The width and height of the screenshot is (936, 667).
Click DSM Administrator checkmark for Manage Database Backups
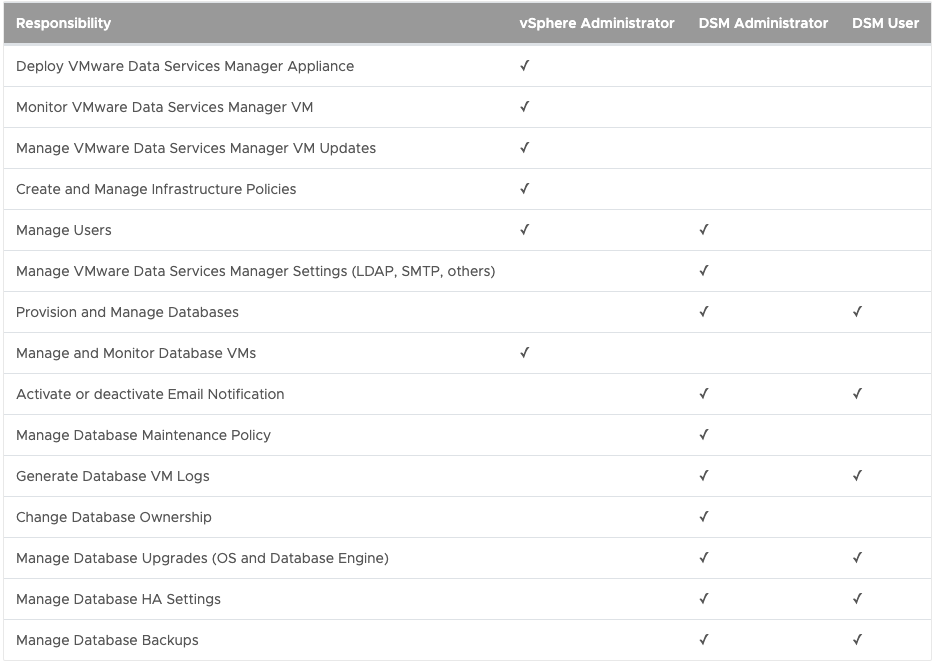point(704,640)
